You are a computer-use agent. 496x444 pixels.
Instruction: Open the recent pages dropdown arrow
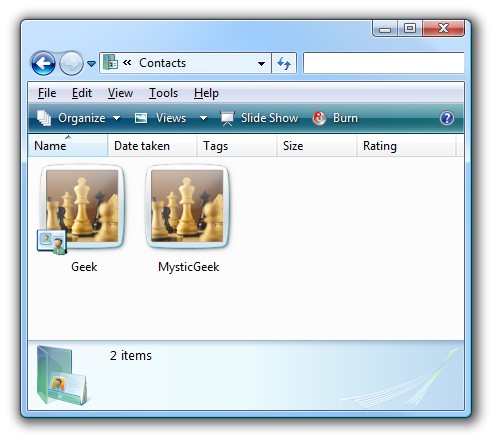[x=91, y=63]
